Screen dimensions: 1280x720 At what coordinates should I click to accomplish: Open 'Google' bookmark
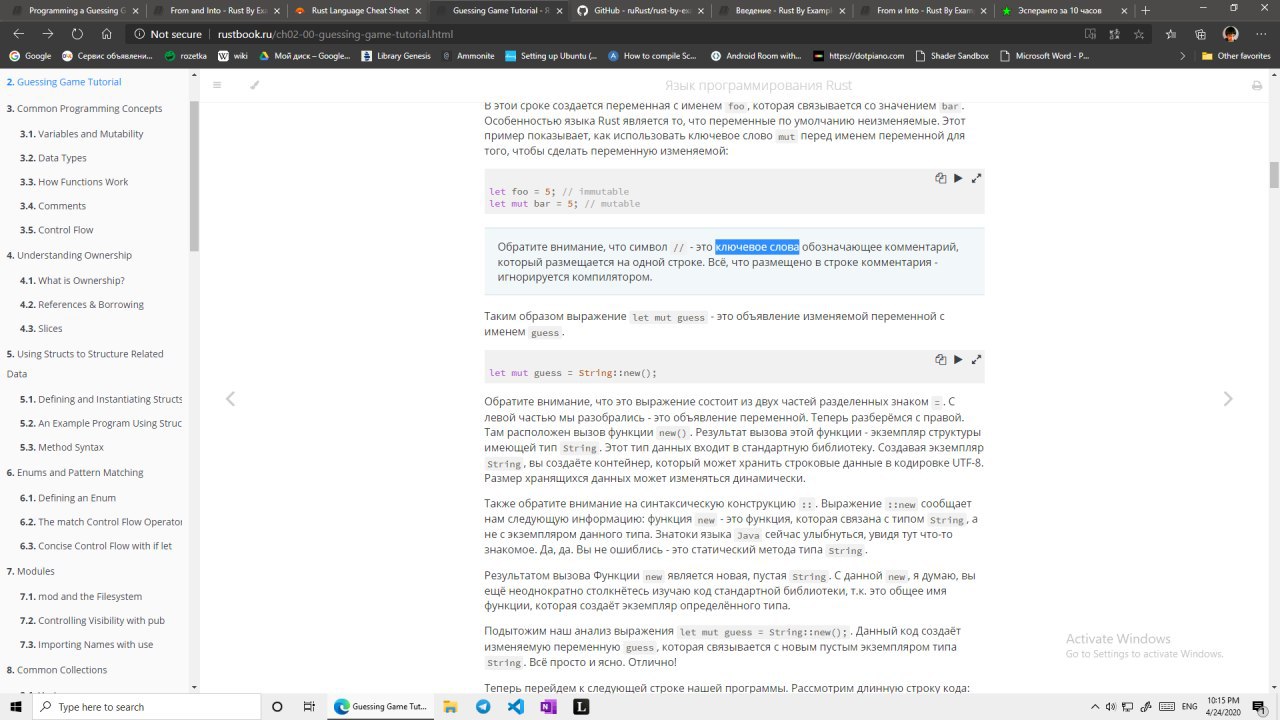[x=30, y=56]
